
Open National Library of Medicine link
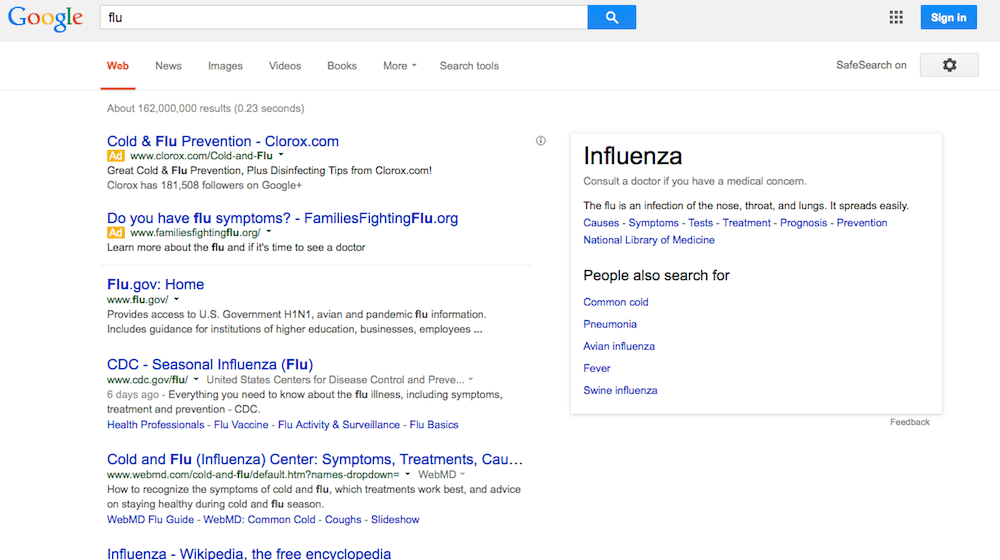click(x=649, y=240)
